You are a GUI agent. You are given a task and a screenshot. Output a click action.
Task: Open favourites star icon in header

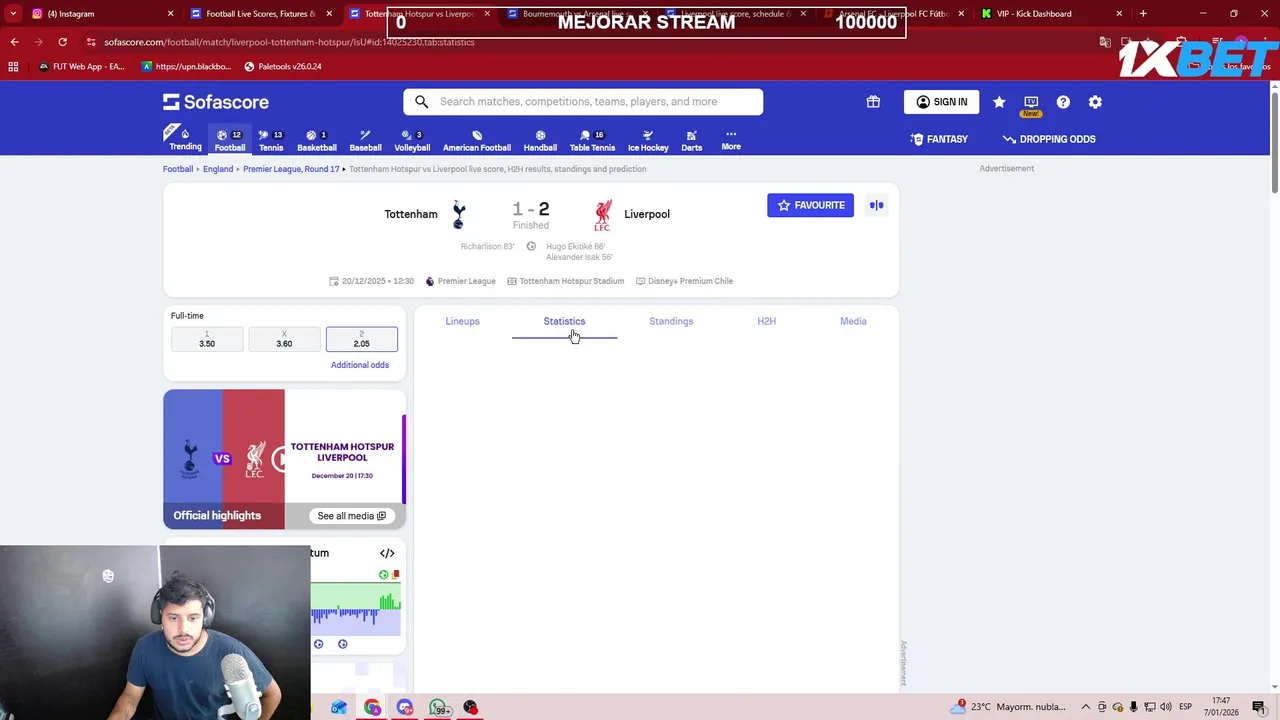[x=999, y=102]
